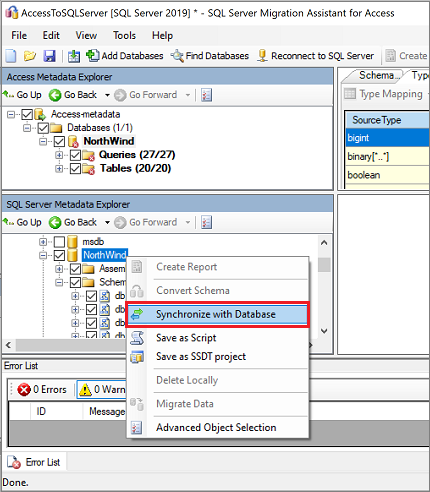Uncheck the Queries (27/27) checkbox

[x=75, y=155]
